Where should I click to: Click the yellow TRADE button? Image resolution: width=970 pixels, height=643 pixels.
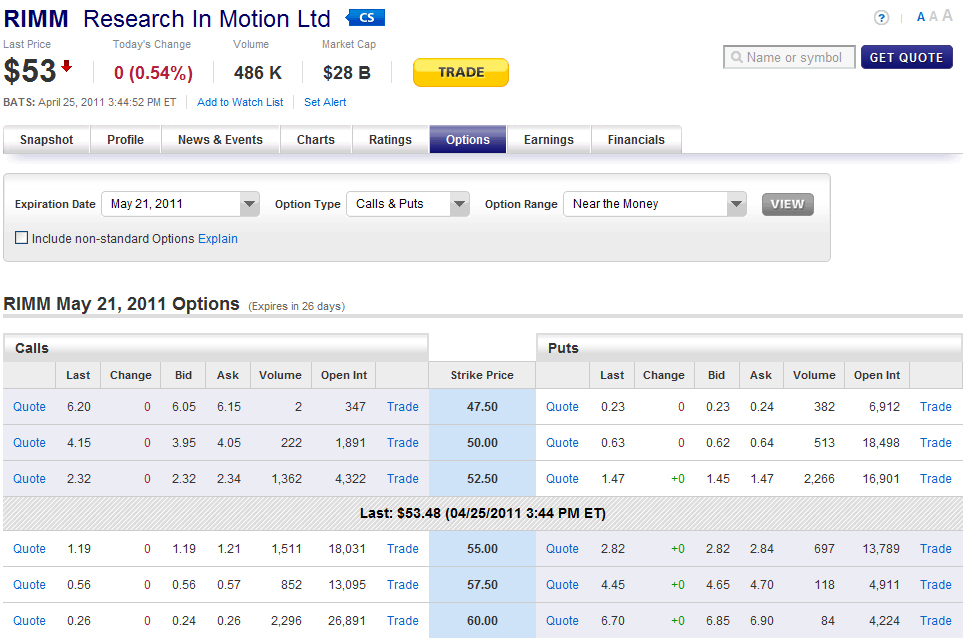coord(461,72)
